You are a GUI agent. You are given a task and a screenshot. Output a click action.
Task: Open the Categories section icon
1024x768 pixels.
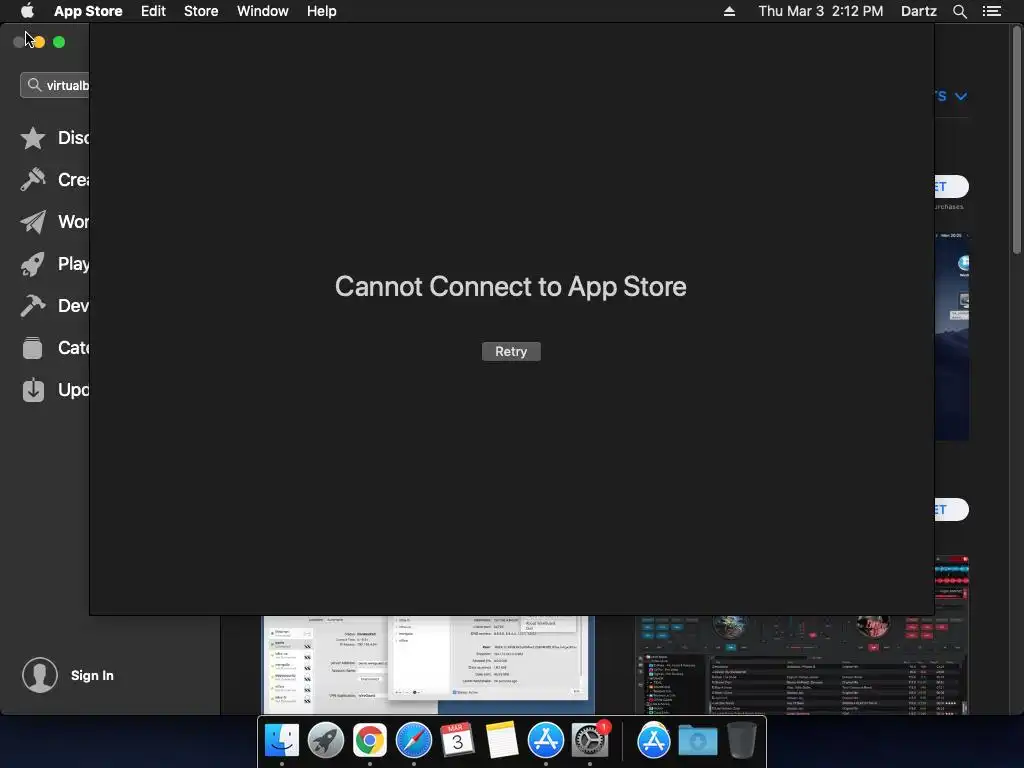pyautogui.click(x=33, y=347)
